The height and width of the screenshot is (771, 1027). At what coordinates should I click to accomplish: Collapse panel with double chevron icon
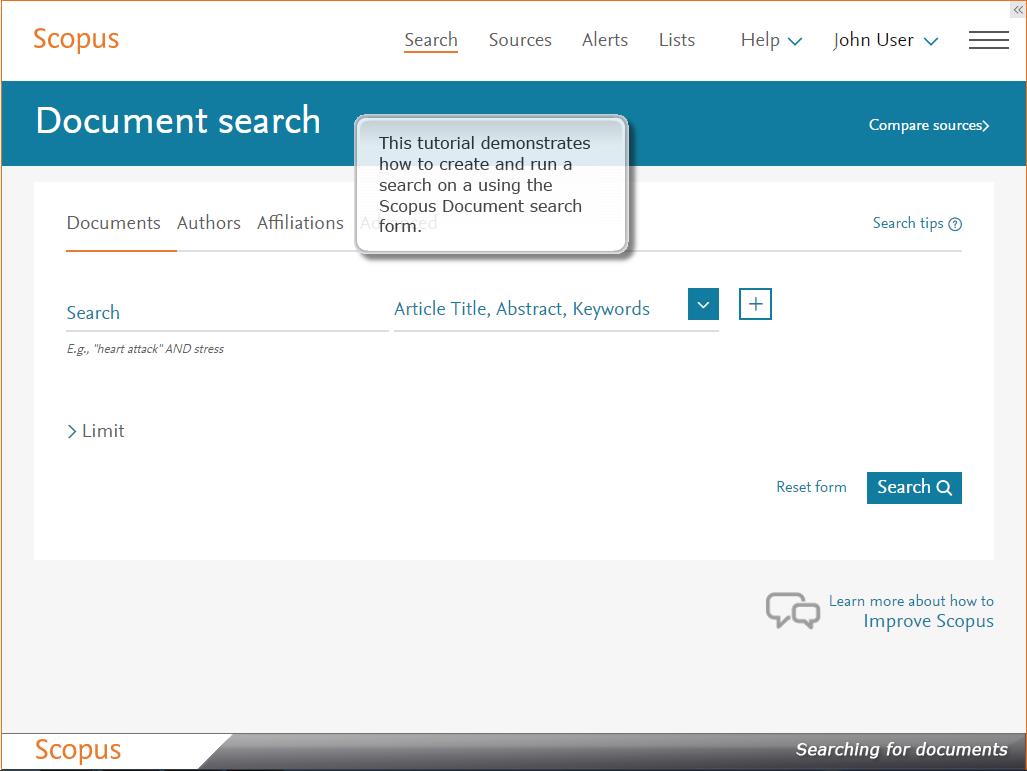pyautogui.click(x=1018, y=10)
